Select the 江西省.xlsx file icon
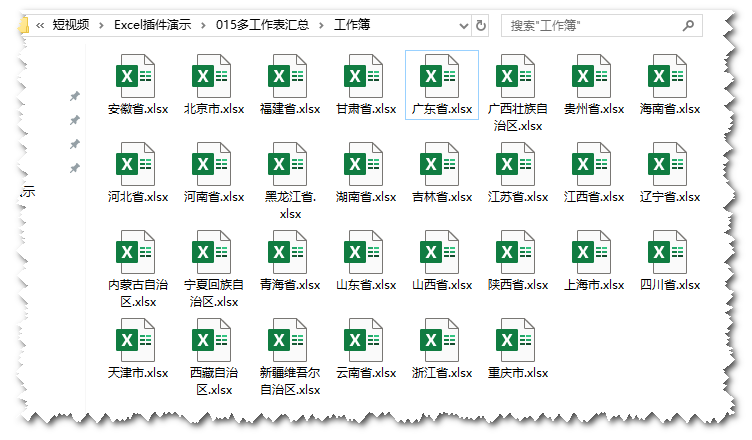 tap(591, 164)
